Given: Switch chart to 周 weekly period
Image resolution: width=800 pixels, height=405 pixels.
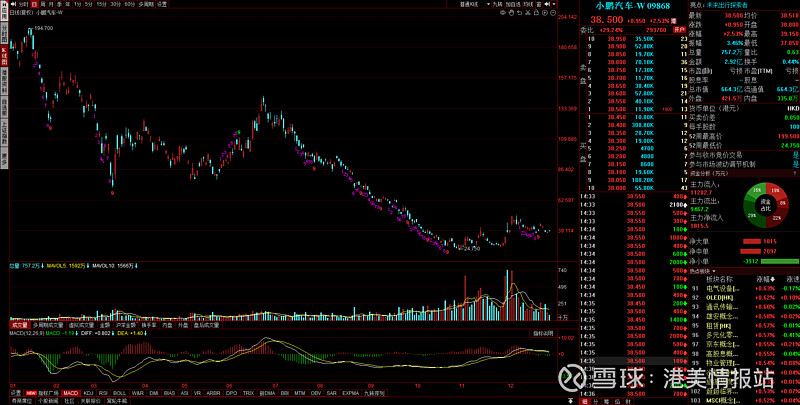Looking at the screenshot, I should pyautogui.click(x=42, y=4).
